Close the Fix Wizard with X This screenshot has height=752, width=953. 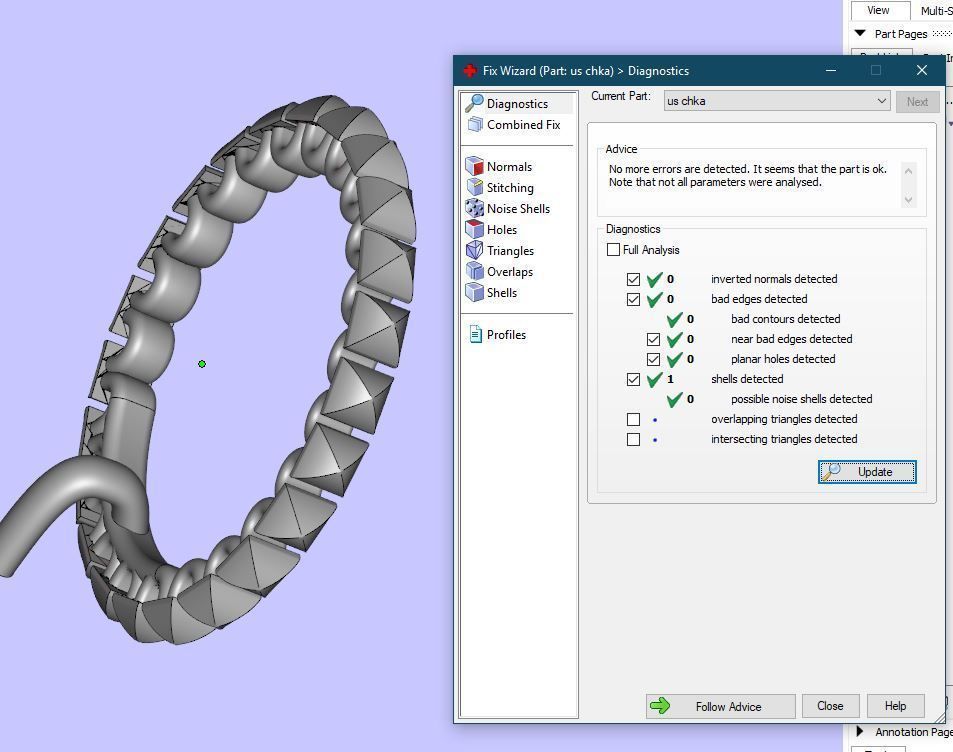tap(921, 71)
